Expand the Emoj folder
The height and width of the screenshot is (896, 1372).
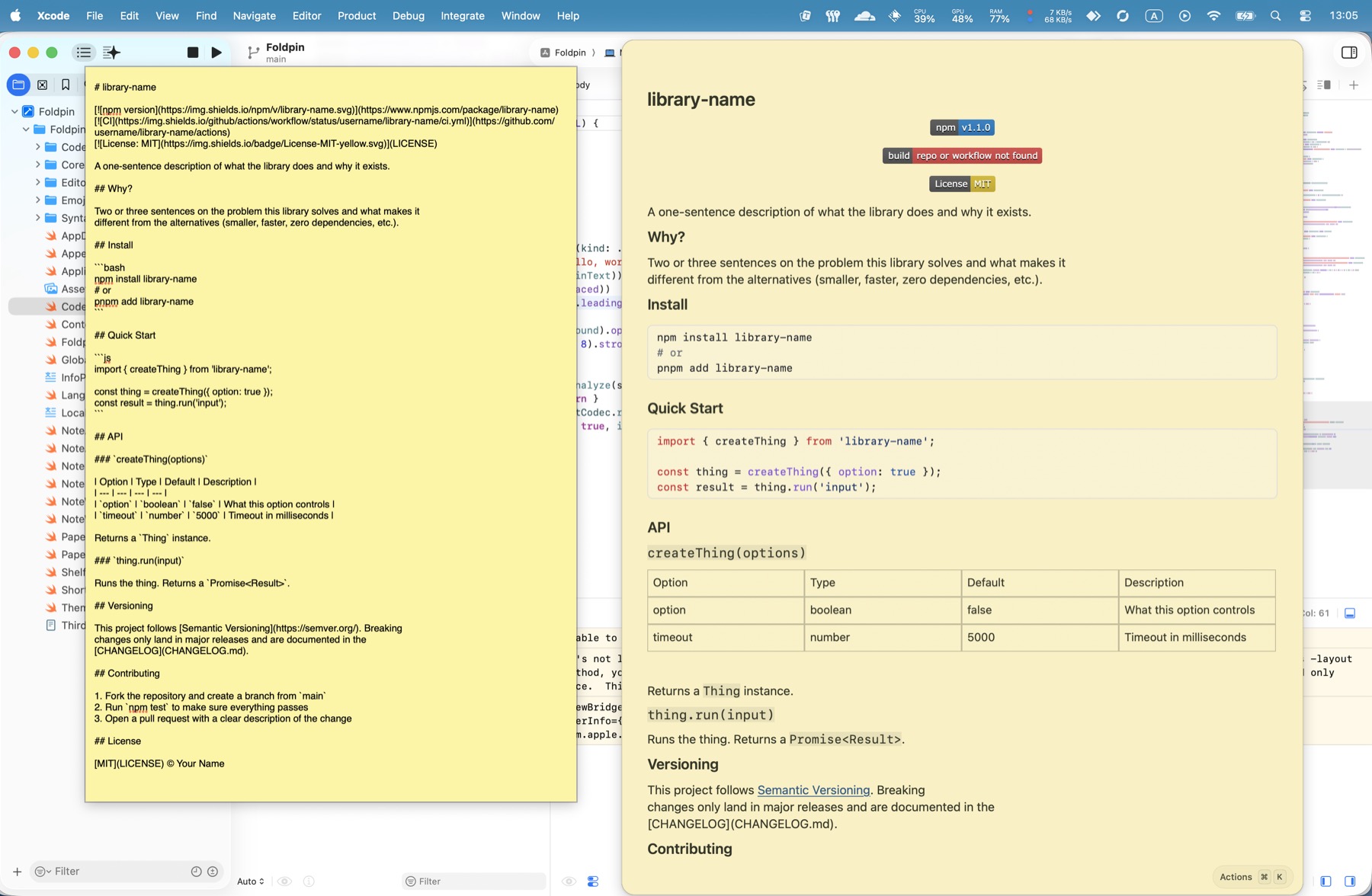point(37,200)
